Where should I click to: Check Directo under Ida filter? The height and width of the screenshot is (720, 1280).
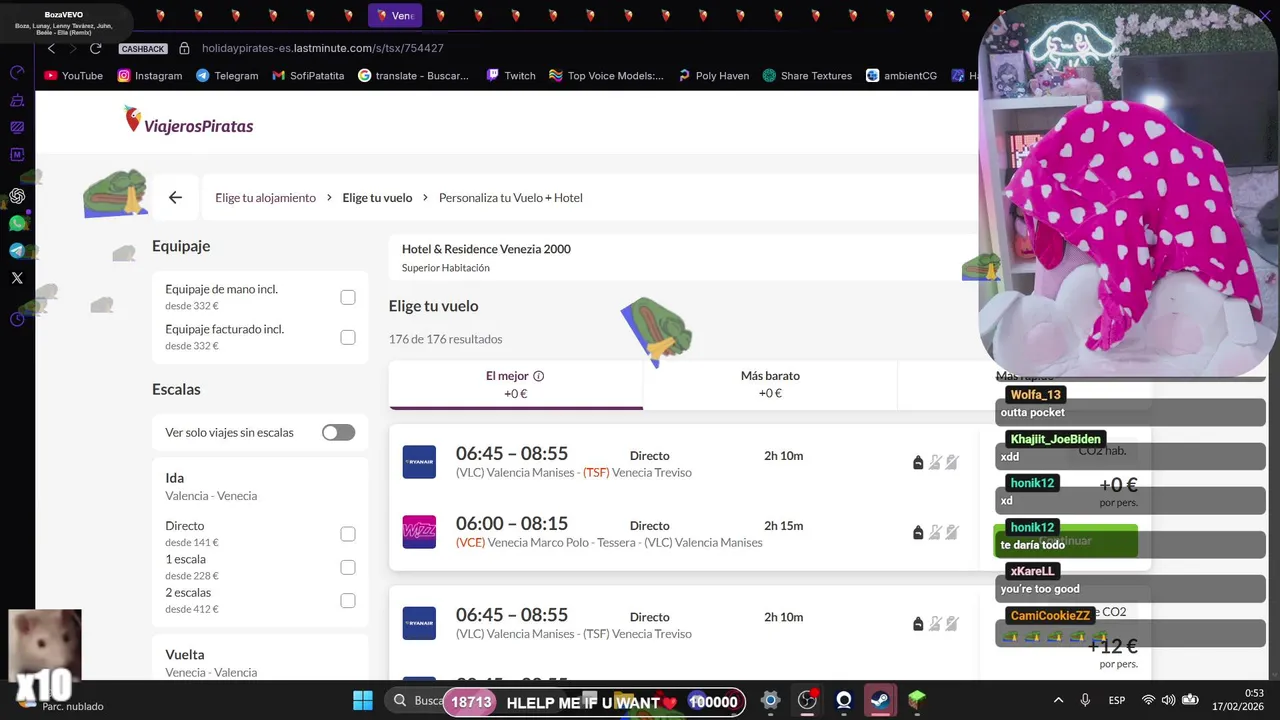[348, 534]
